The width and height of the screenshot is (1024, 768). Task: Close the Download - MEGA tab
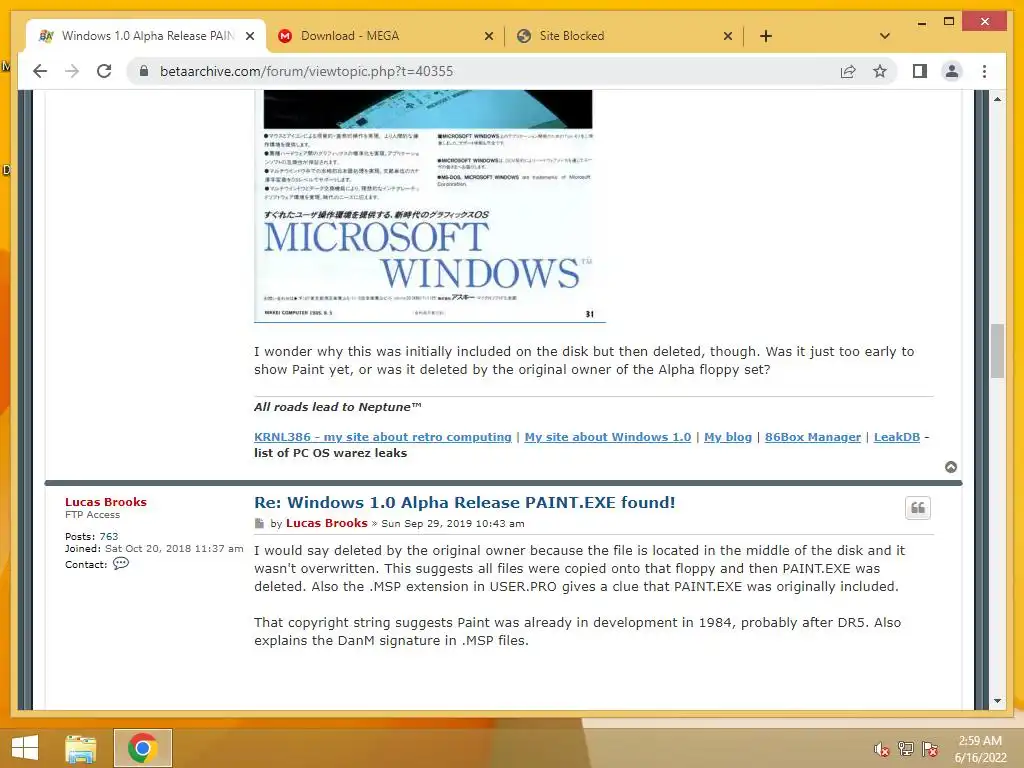tap(488, 36)
